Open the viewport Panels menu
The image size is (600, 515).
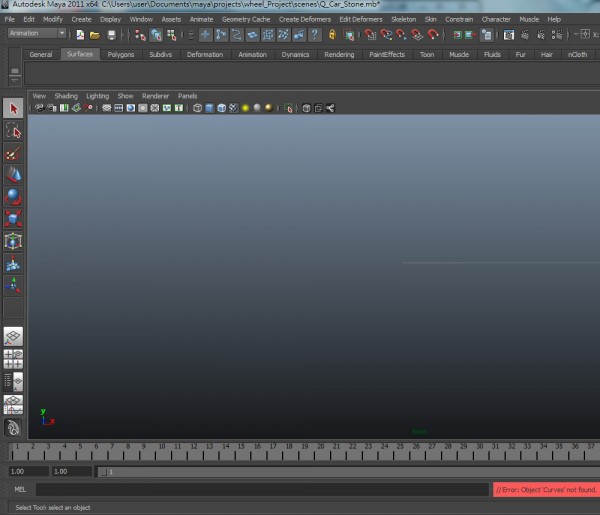coord(188,96)
